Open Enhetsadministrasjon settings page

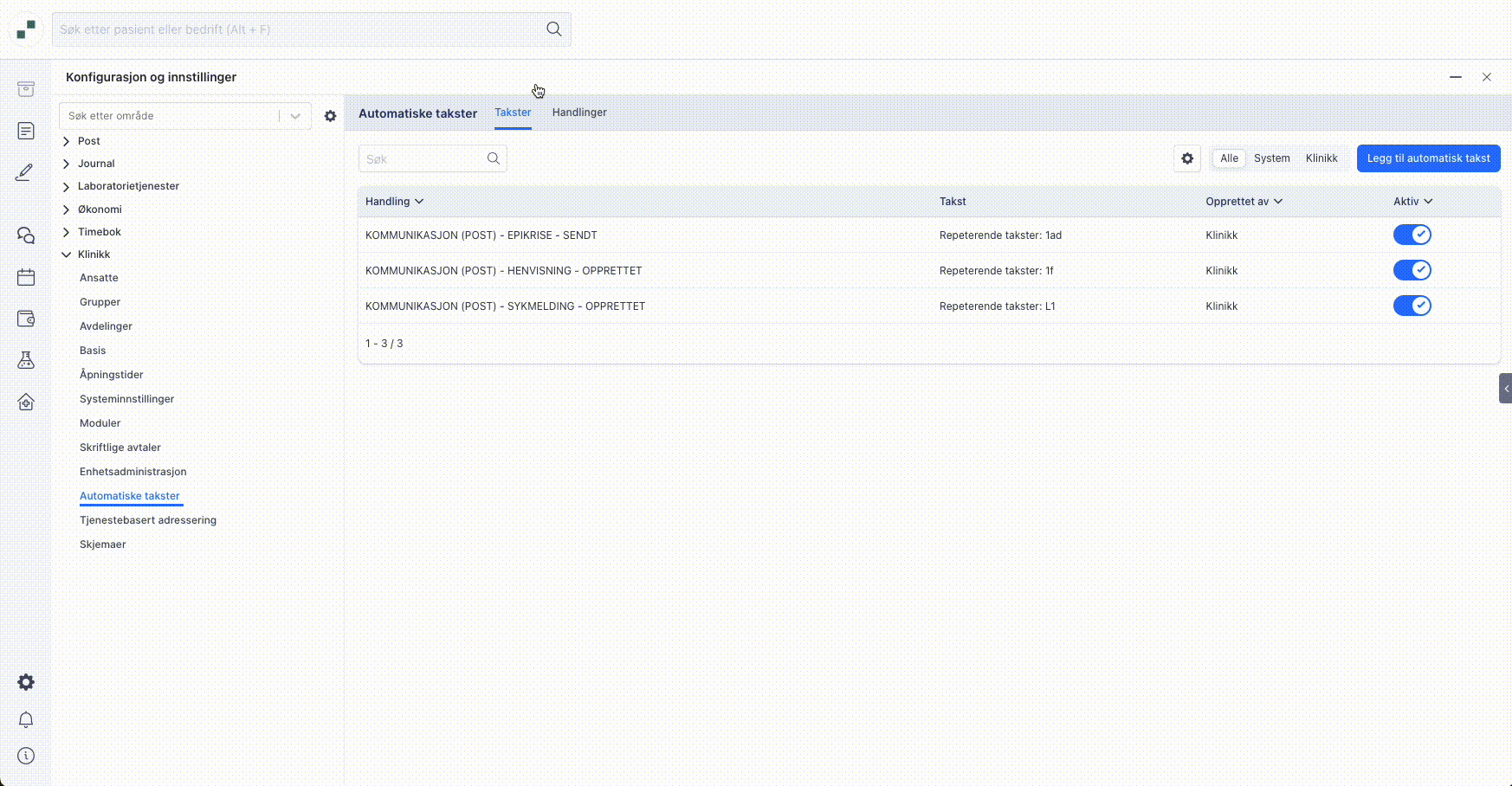coord(132,472)
